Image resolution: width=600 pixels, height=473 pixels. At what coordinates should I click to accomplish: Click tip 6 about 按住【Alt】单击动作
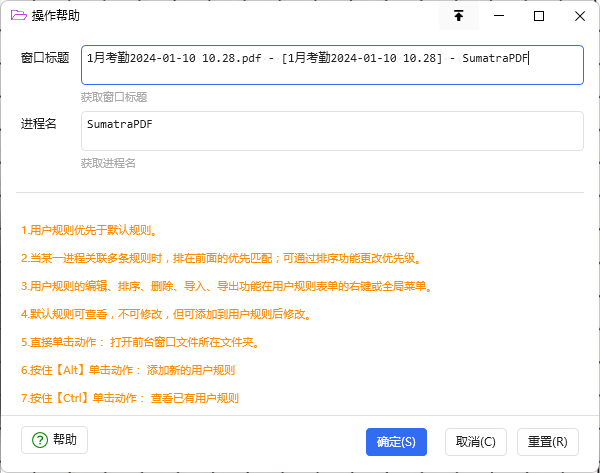coord(128,370)
